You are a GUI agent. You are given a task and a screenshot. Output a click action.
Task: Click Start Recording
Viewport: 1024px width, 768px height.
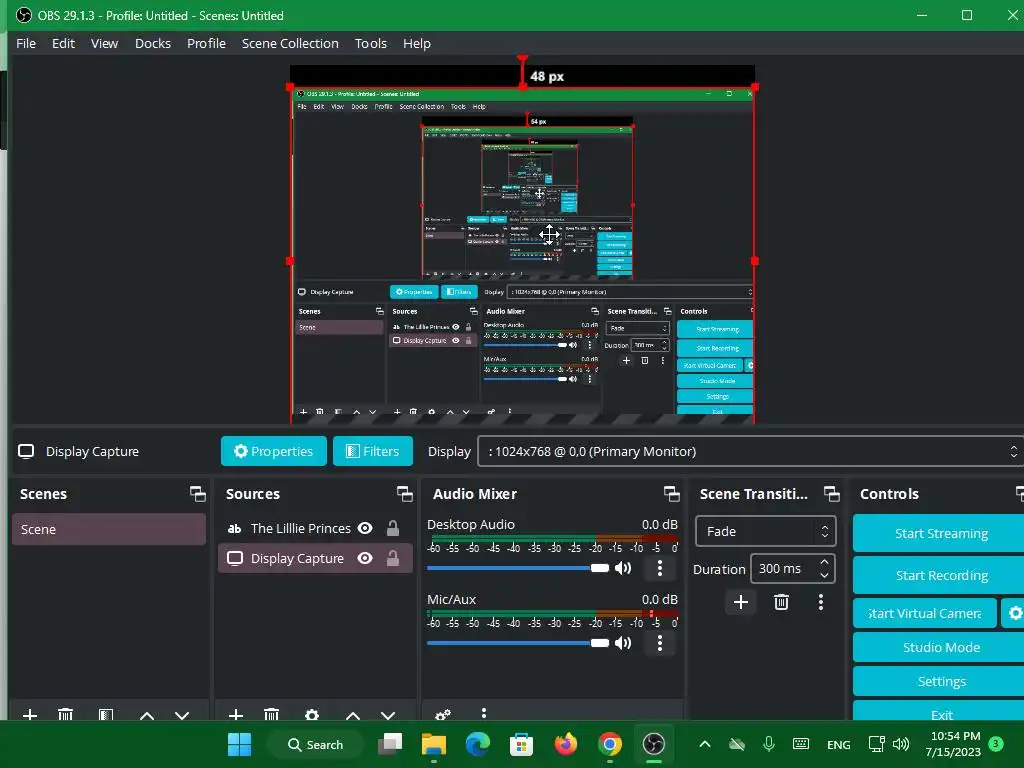(x=939, y=575)
